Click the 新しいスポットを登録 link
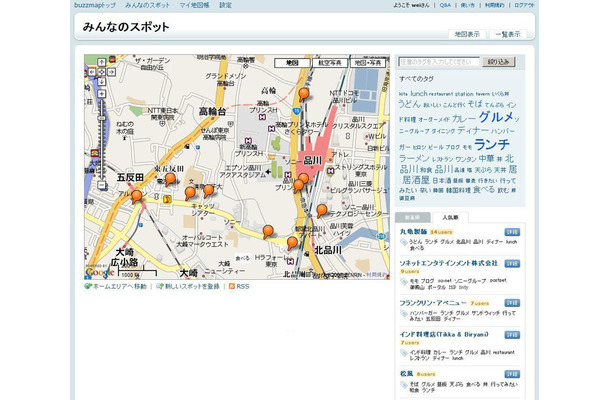Viewport: 610px width, 400px height. point(192,286)
